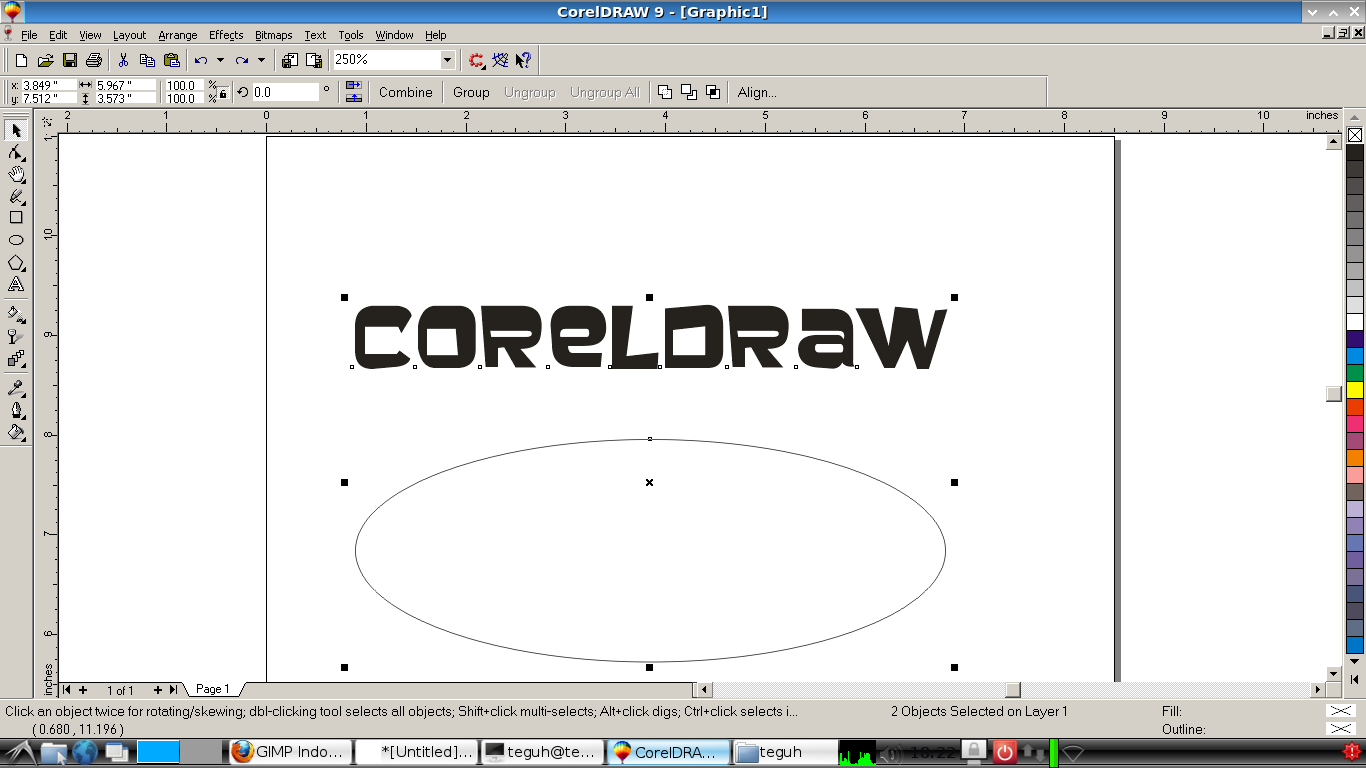Screen dimensions: 1366x768
Task: Select the Shape tool
Action: (15, 153)
